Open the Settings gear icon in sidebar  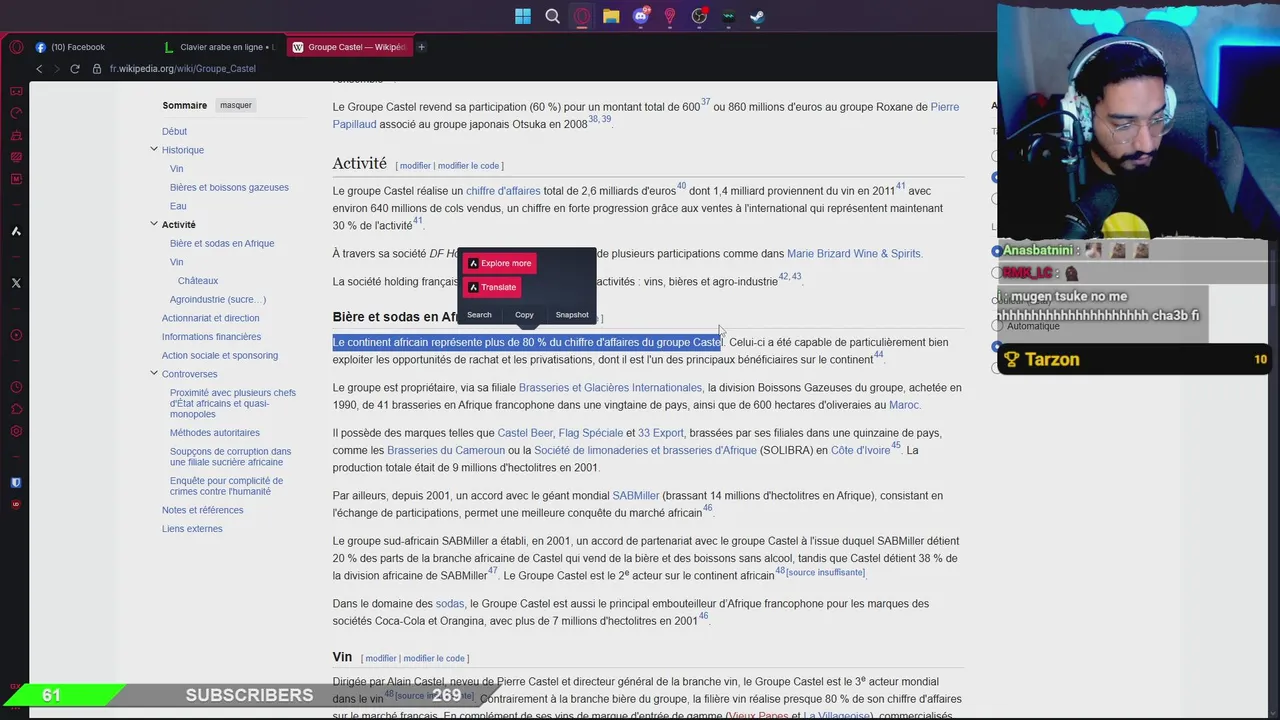pos(16,431)
